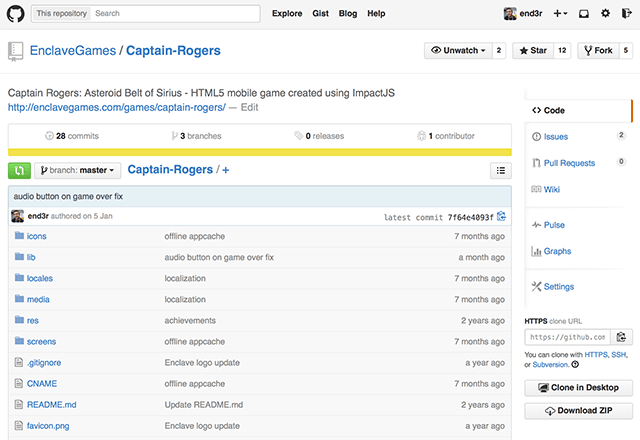Toggle the file list view icon button
The width and height of the screenshot is (640, 440).
(500, 170)
